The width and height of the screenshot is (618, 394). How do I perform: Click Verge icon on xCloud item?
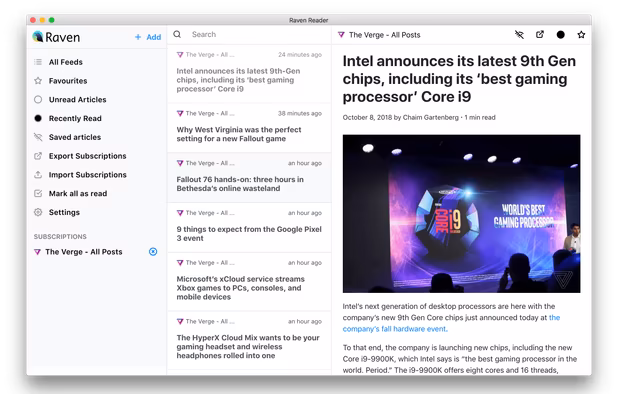(x=180, y=263)
